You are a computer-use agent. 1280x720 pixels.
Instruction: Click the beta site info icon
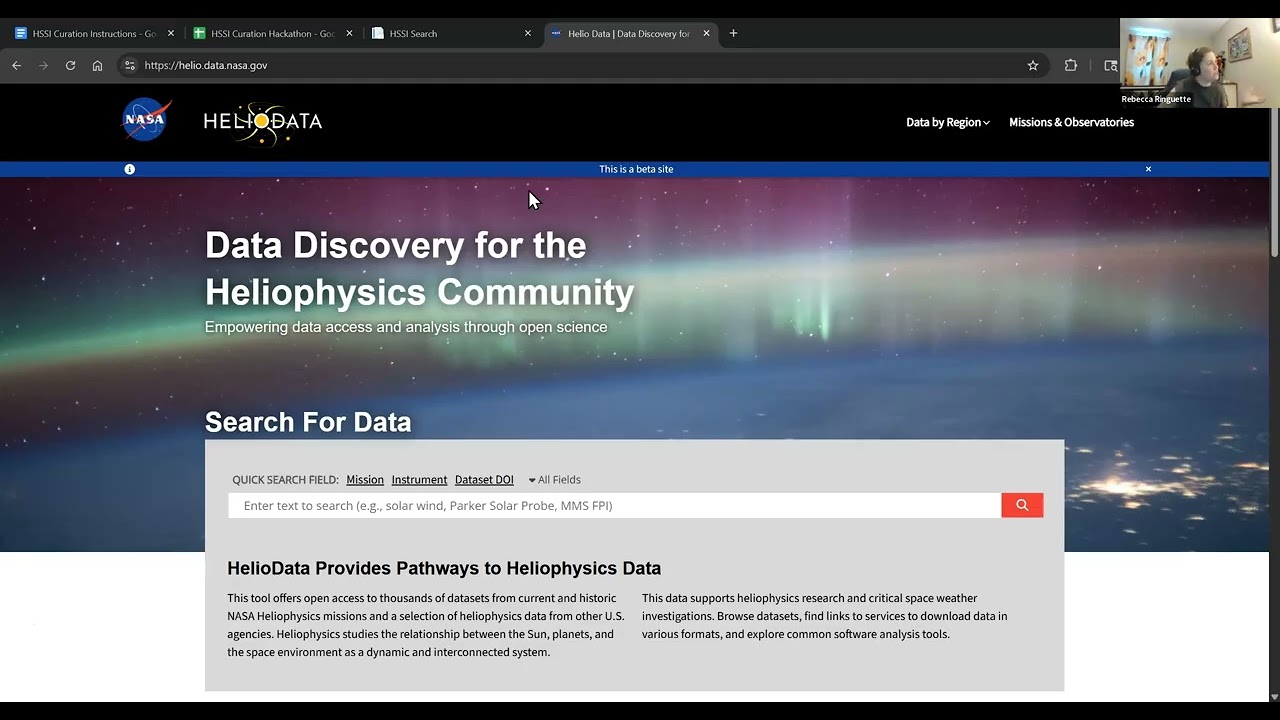(129, 169)
